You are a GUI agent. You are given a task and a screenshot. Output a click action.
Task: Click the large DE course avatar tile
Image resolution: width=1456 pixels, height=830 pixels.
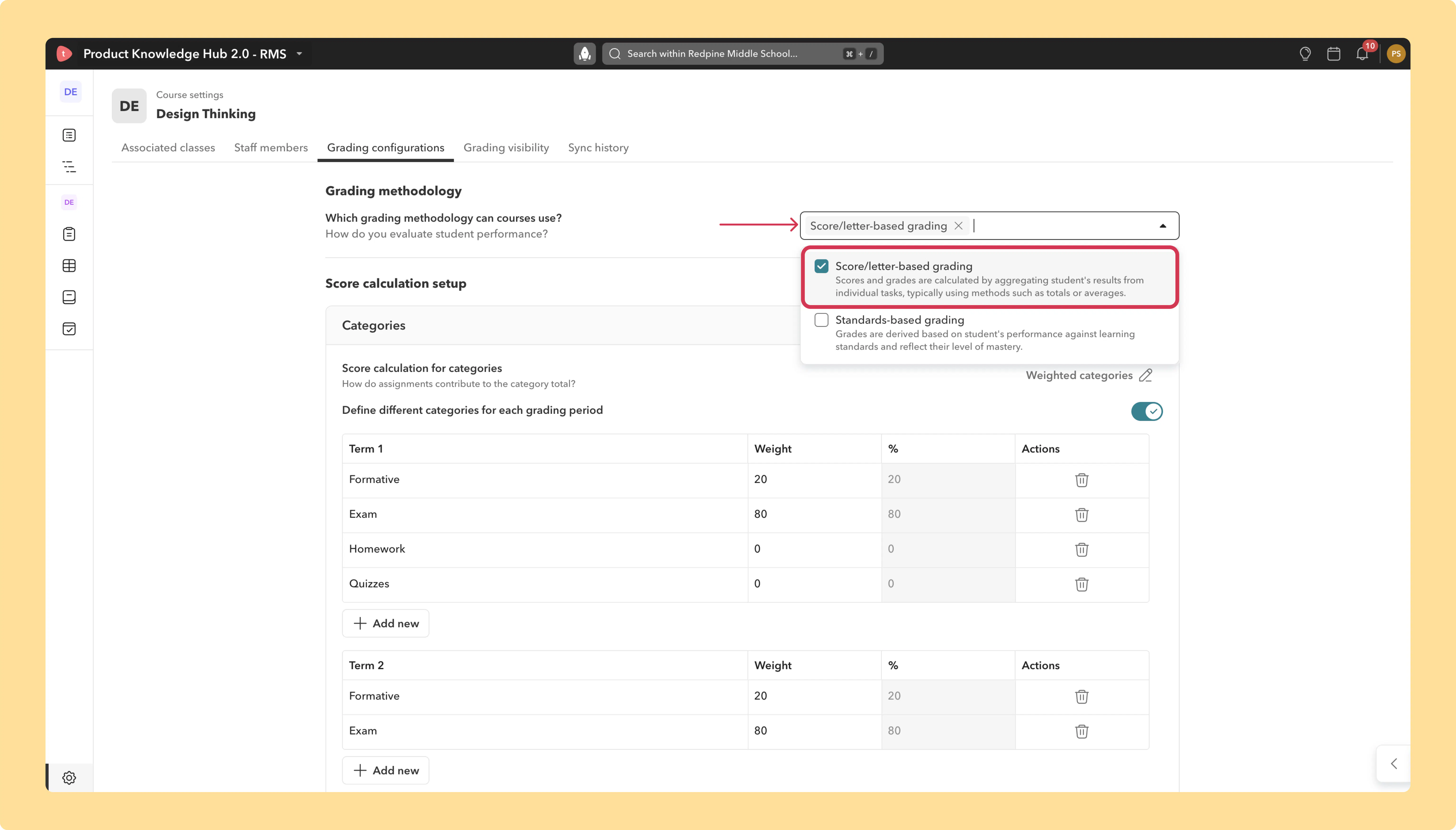pyautogui.click(x=129, y=106)
